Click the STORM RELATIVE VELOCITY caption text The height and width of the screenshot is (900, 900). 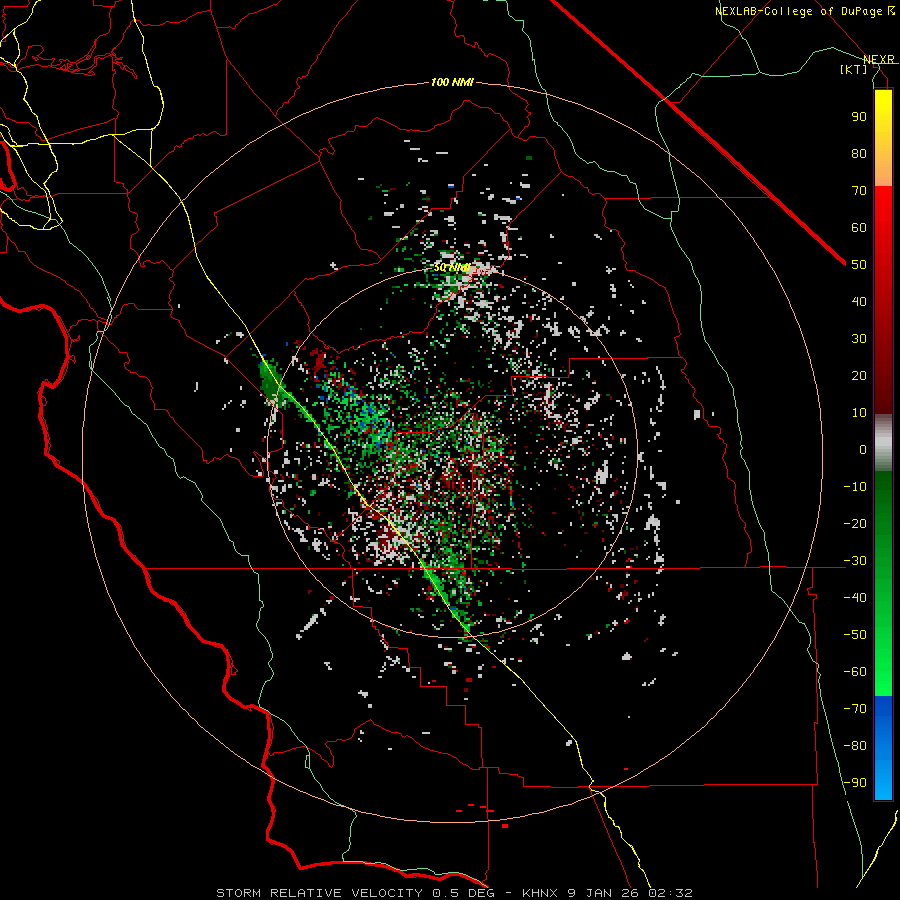point(320,893)
